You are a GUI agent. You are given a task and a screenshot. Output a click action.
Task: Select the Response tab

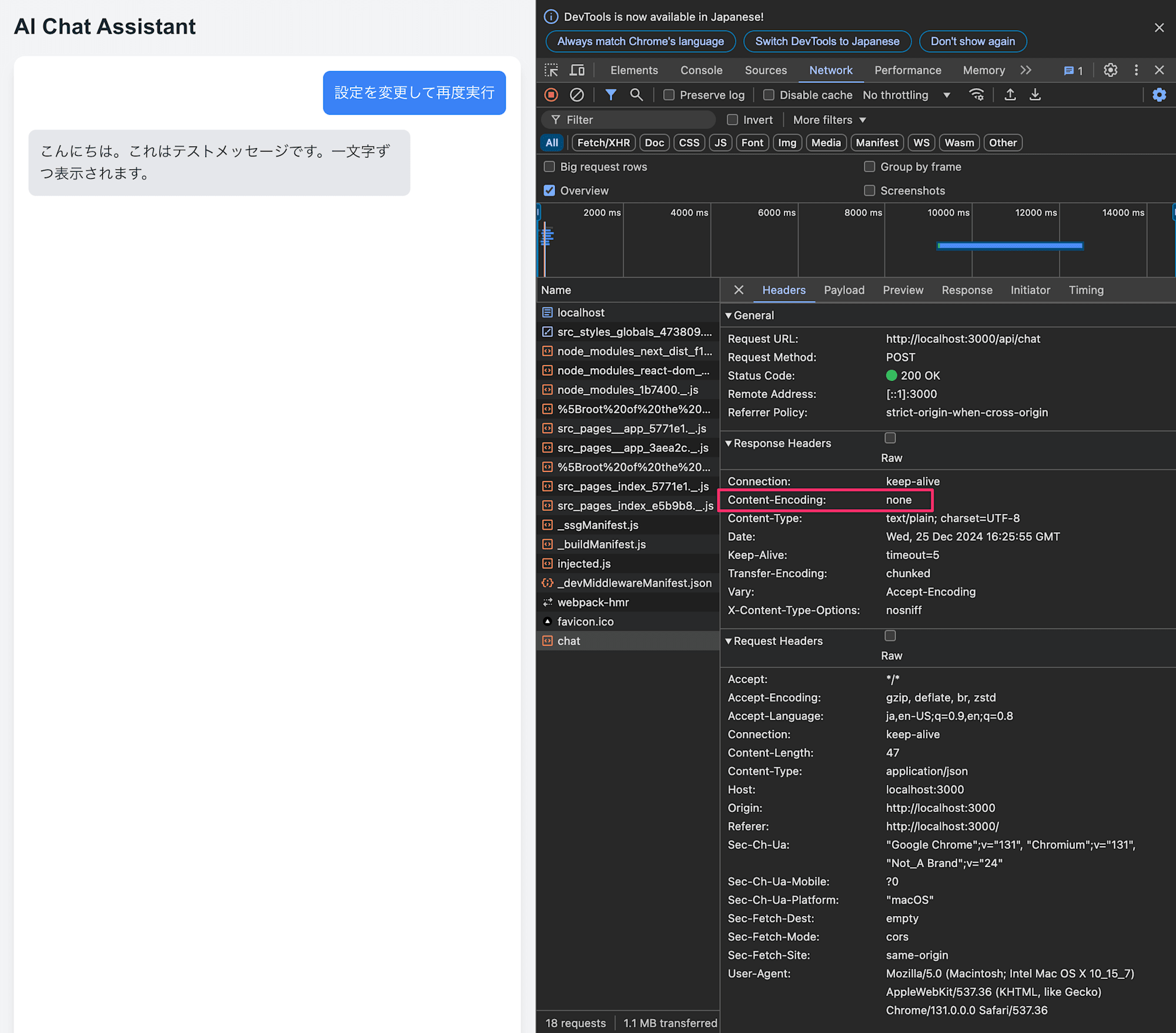point(965,290)
